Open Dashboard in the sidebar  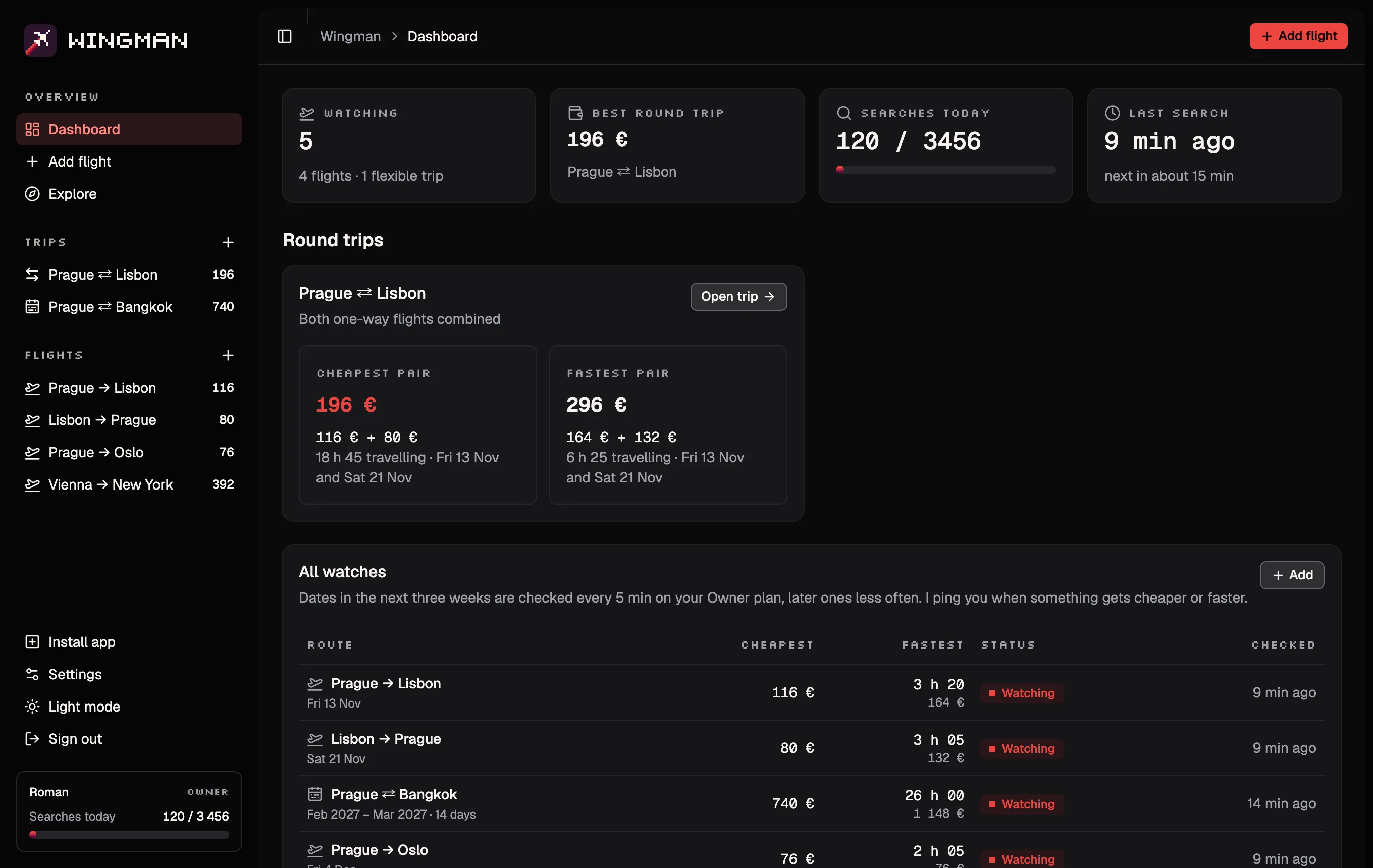[x=129, y=129]
